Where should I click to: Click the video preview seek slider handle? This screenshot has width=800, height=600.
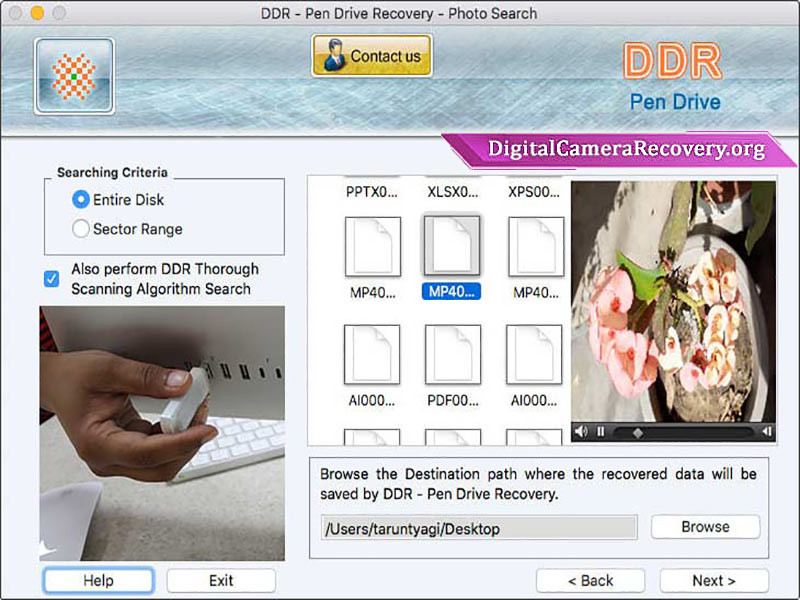637,433
